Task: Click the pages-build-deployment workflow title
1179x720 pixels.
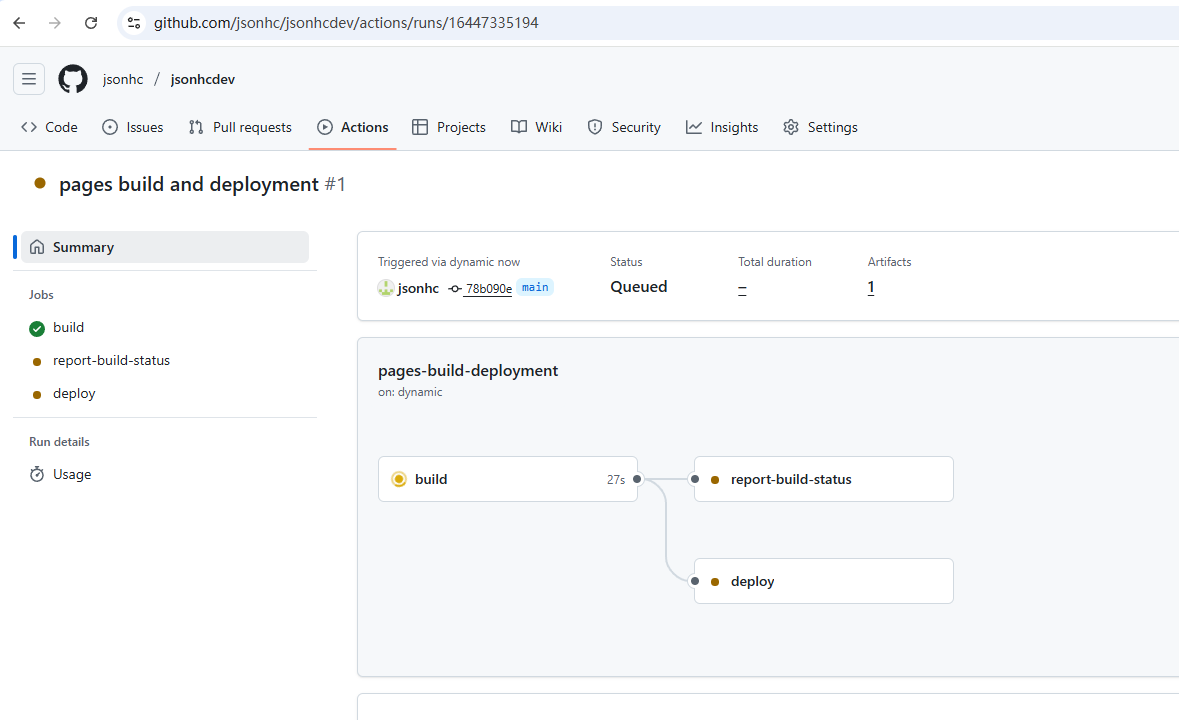Action: pyautogui.click(x=468, y=371)
